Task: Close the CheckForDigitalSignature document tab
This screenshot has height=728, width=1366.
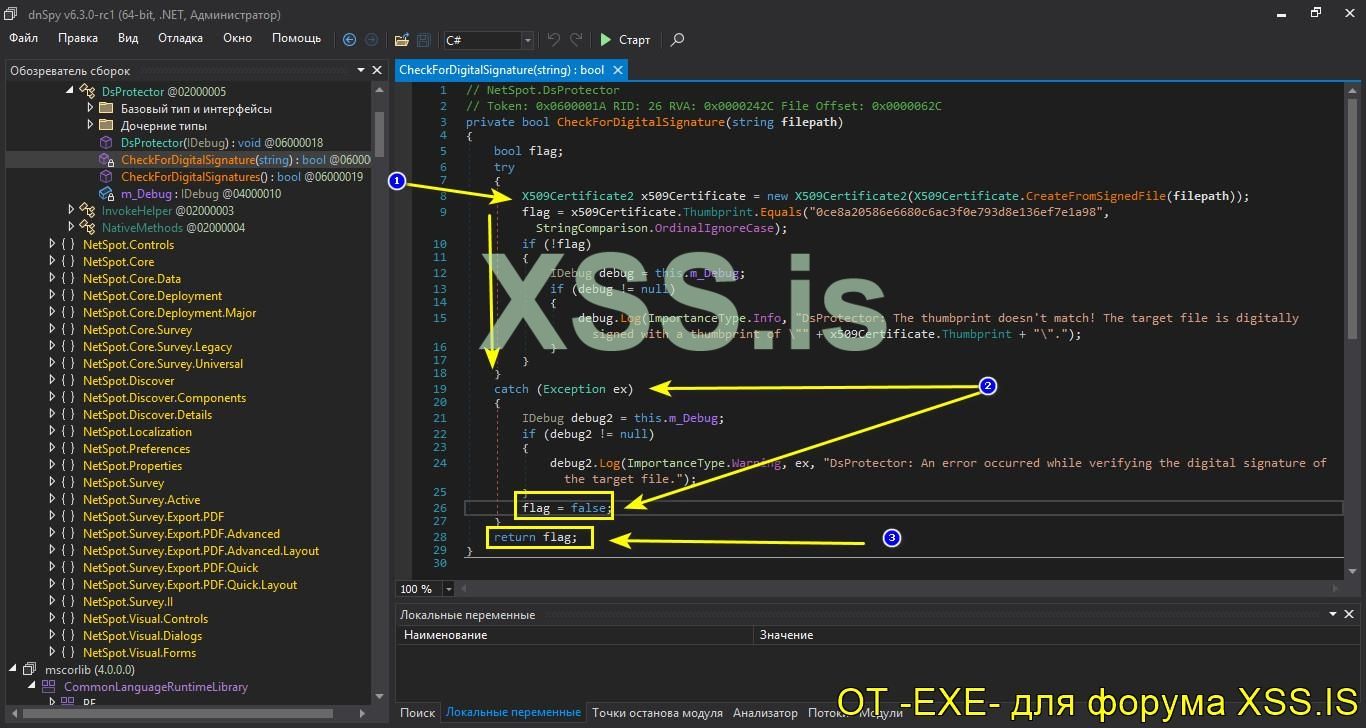Action: coord(618,69)
